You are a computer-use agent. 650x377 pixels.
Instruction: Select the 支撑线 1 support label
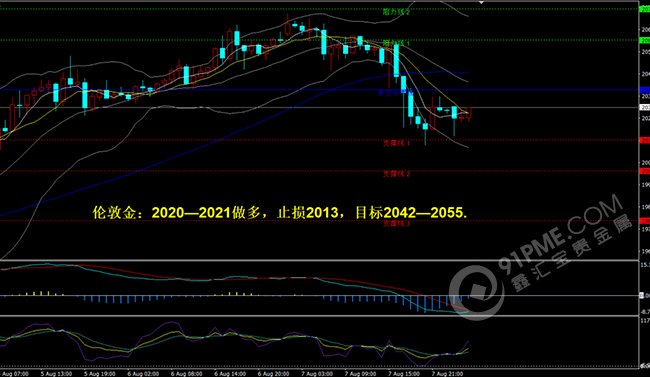point(396,143)
